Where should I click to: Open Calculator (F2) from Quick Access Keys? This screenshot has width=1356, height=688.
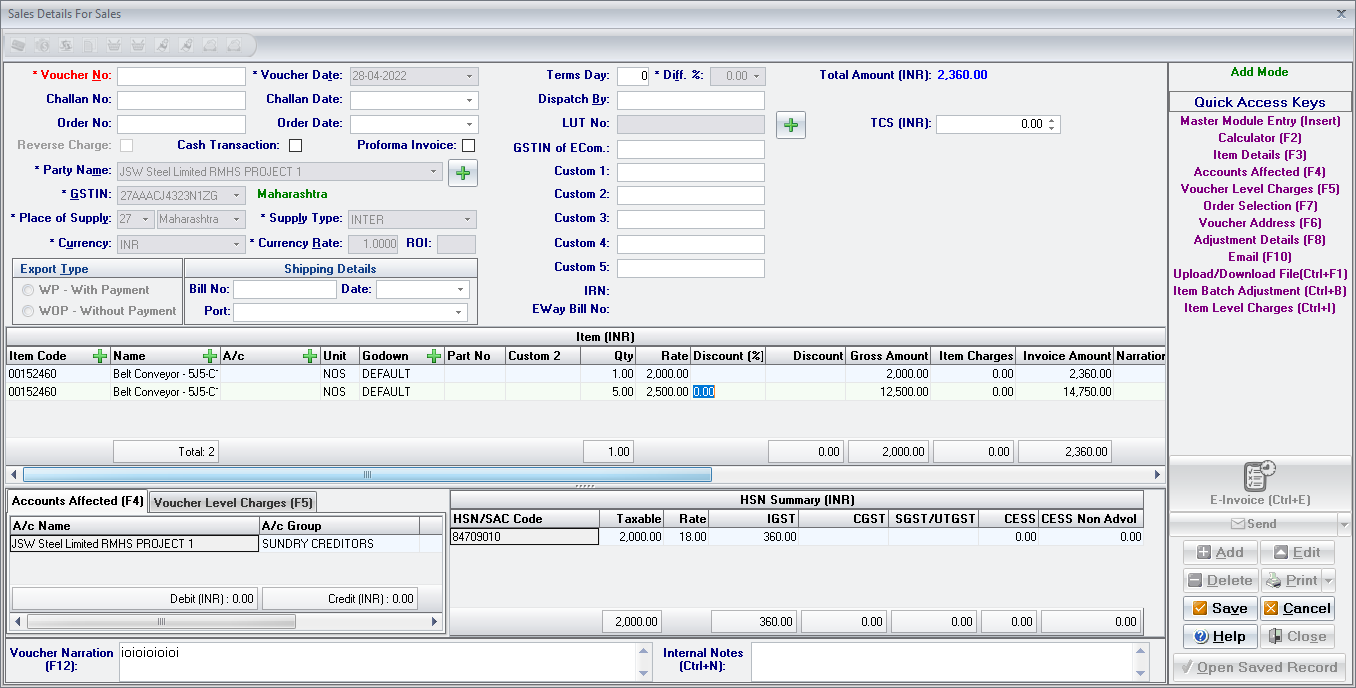click(1260, 138)
